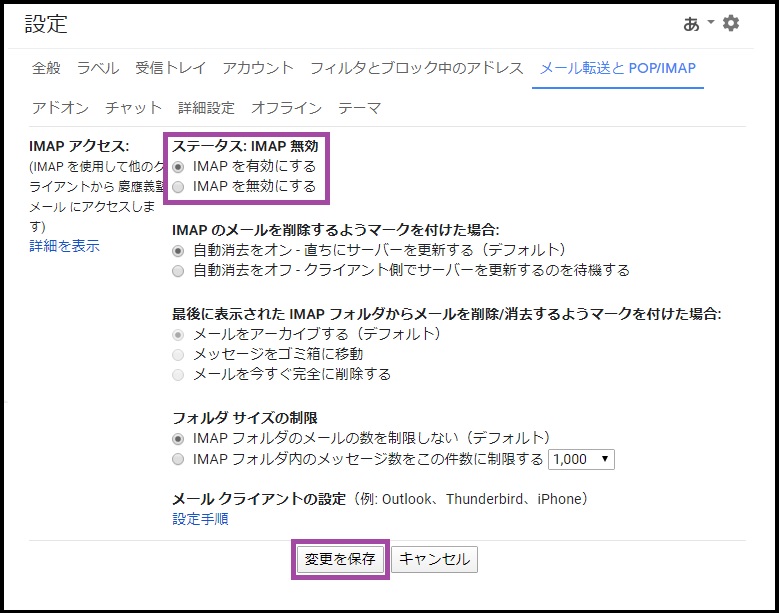Image resolution: width=779 pixels, height=613 pixels.
Task: Choose the limit message count radio option
Action: coord(178,460)
